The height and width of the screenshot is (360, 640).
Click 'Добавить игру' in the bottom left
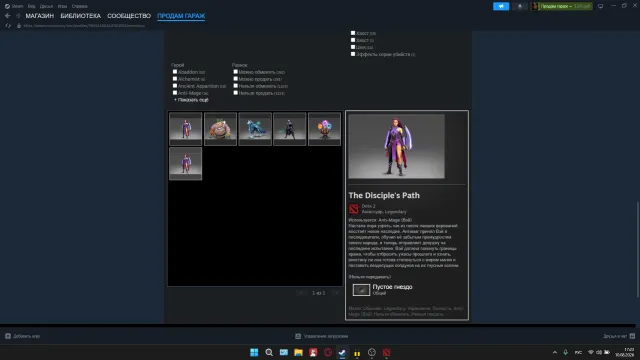(22, 336)
